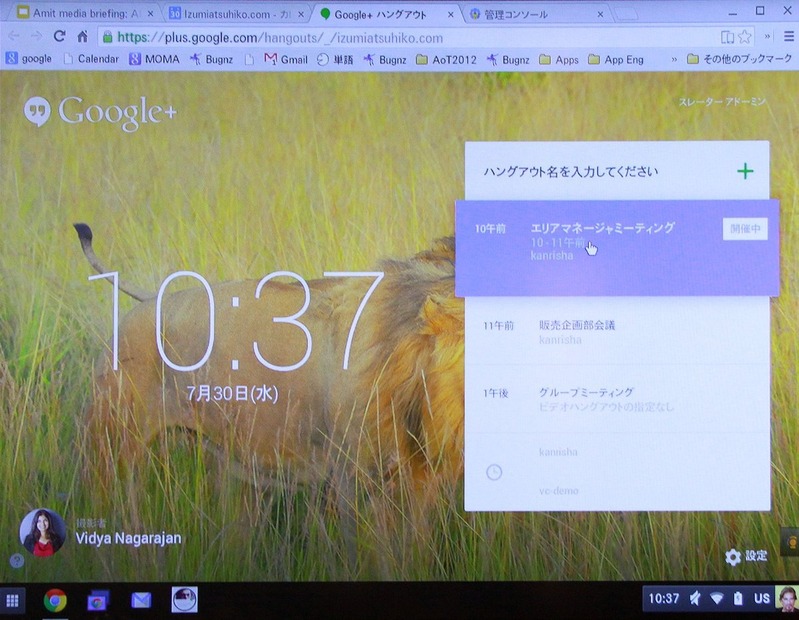Click the muted volume tray icon
Screen dimensions: 799x620
695,599
